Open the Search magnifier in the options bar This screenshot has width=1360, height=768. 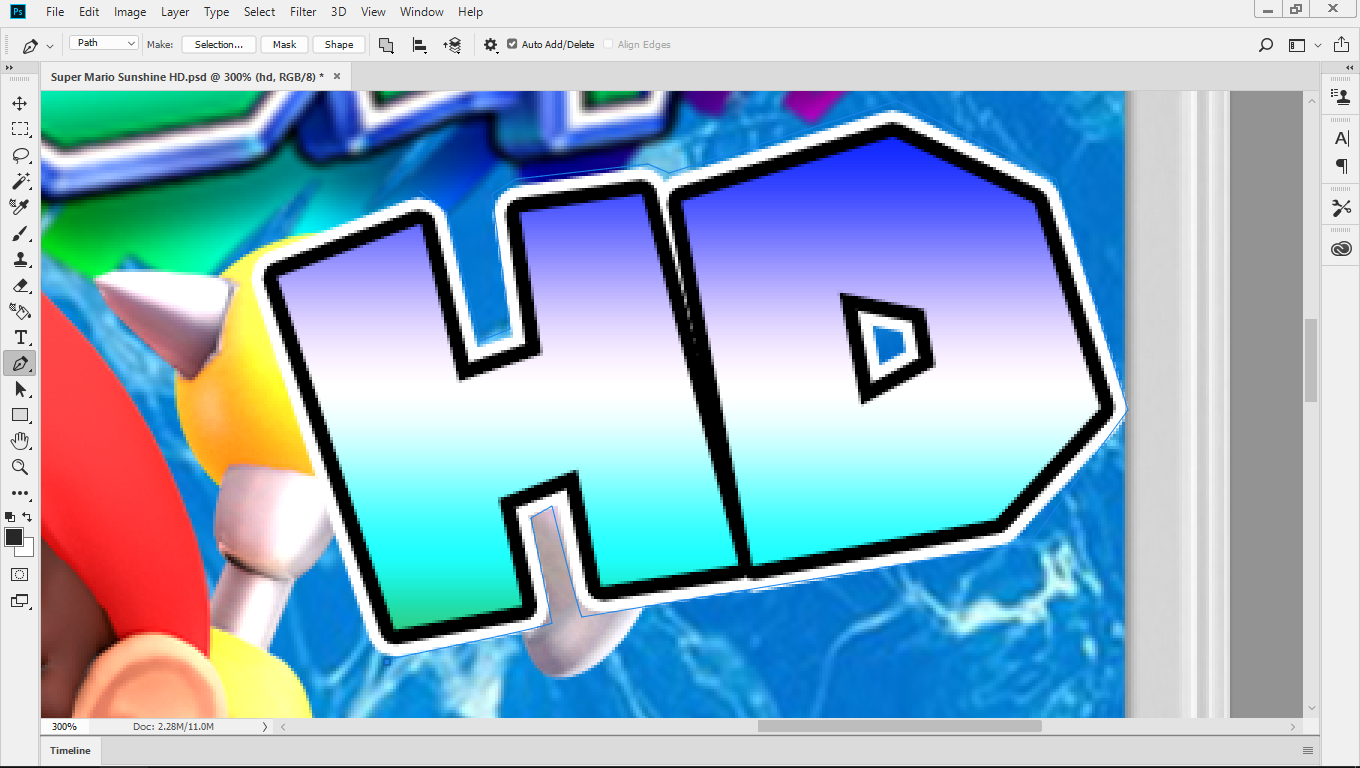[x=1266, y=45]
